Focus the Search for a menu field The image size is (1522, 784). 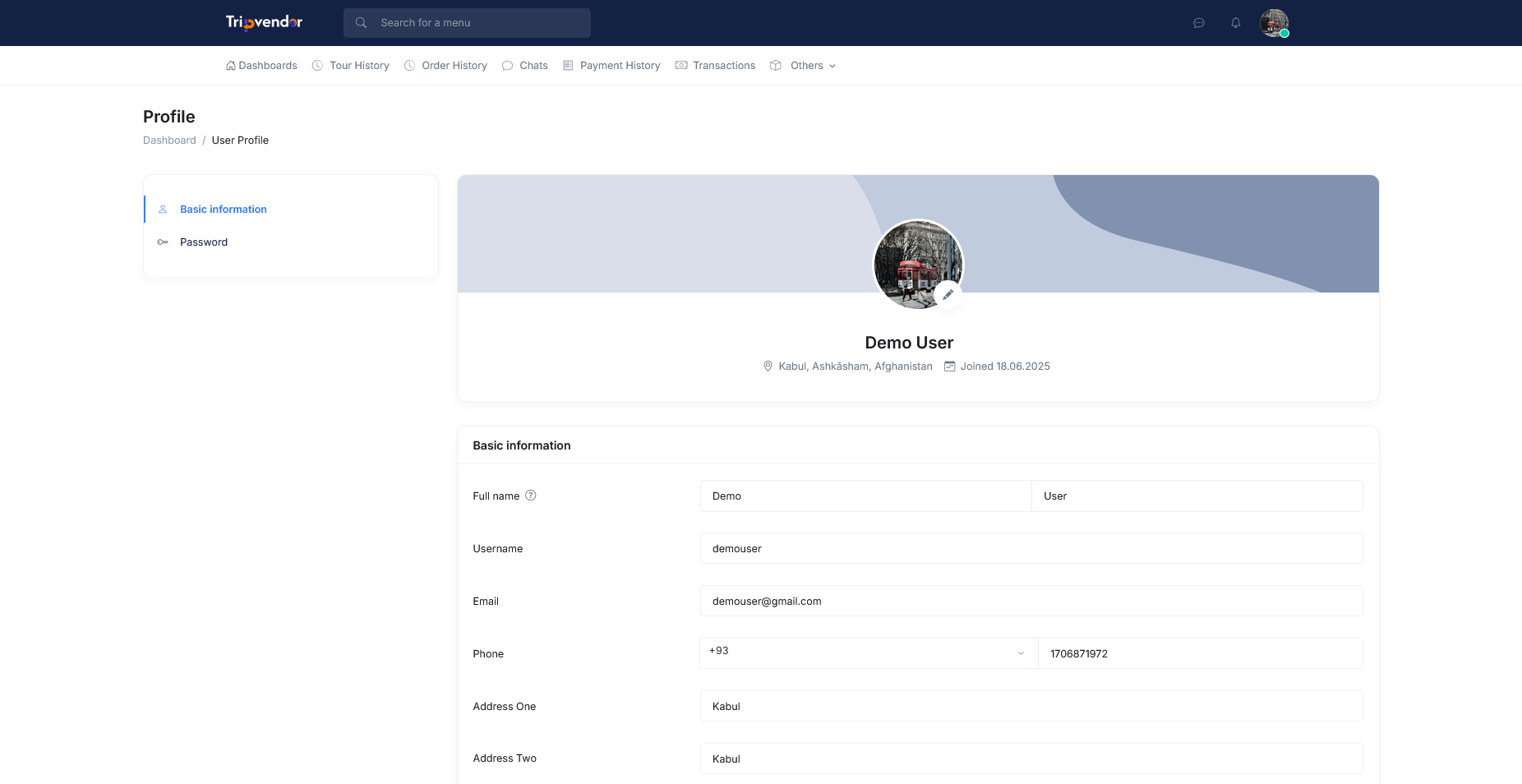[467, 23]
